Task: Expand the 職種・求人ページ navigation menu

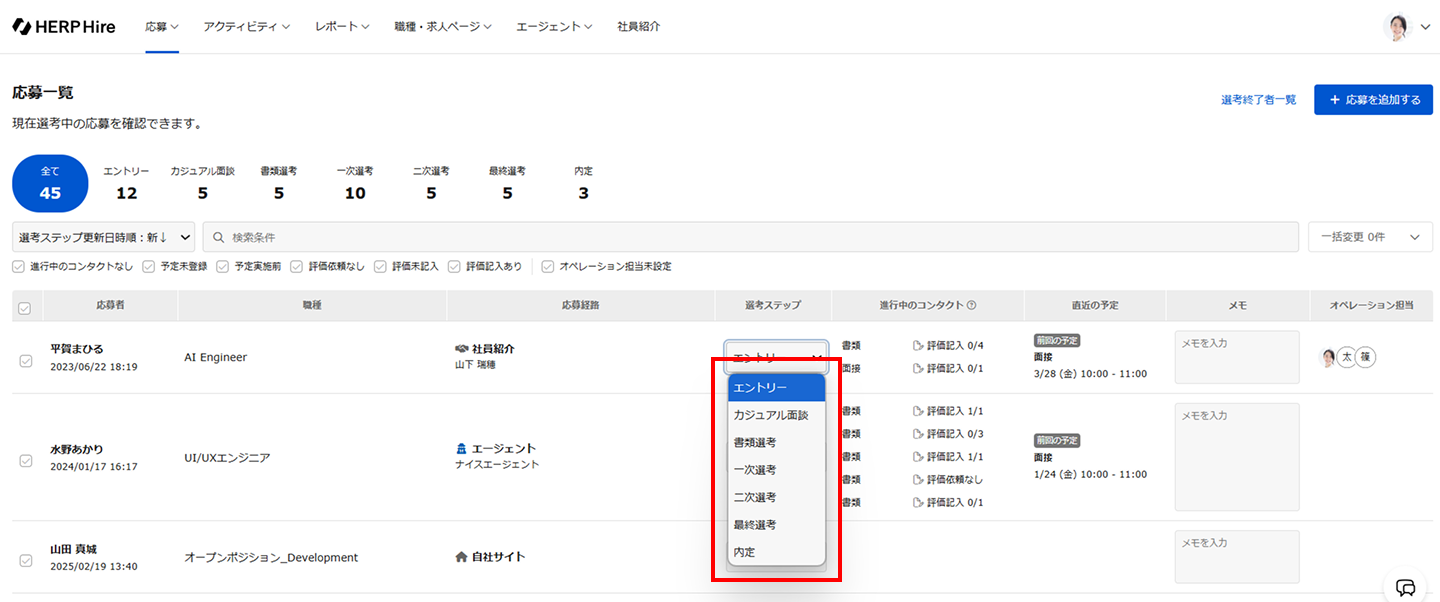Action: click(x=442, y=27)
